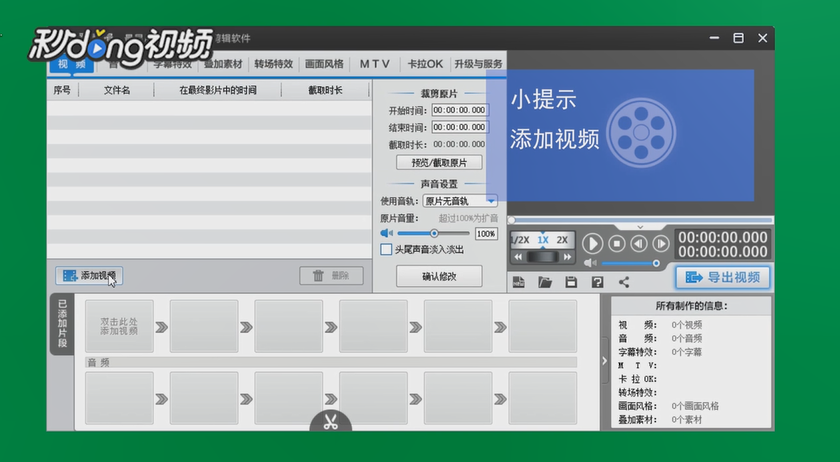The height and width of the screenshot is (462, 840).
Task: Click the open project folder icon
Action: tap(545, 282)
